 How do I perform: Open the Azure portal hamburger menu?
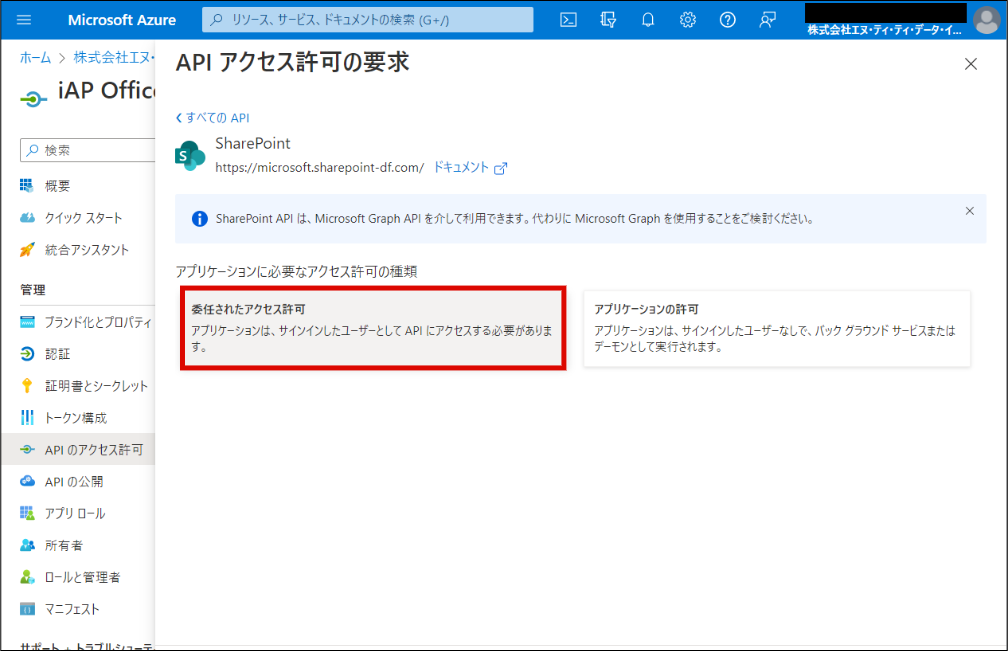coord(24,20)
